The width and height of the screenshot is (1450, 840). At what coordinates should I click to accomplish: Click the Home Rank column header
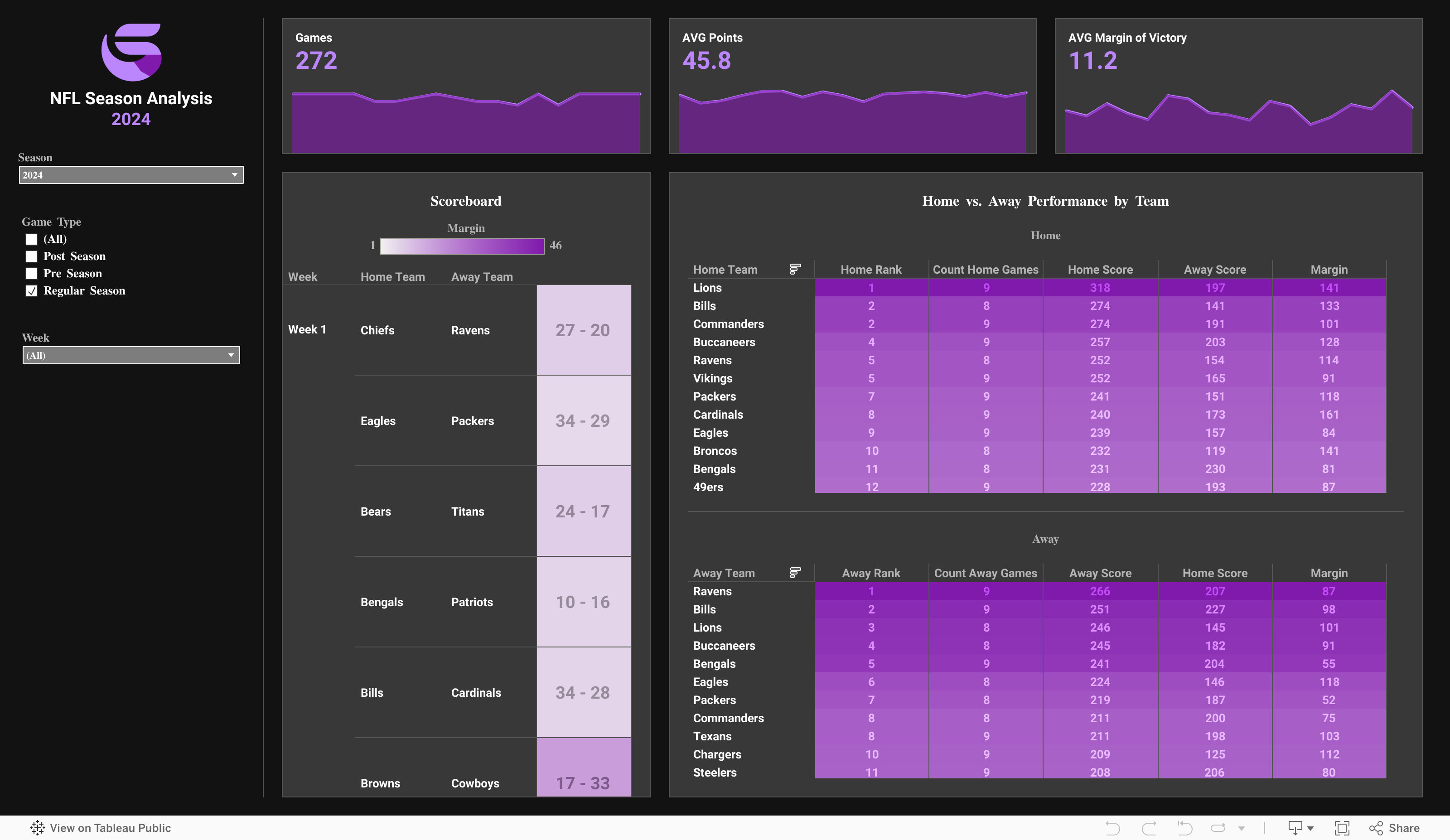pos(870,269)
